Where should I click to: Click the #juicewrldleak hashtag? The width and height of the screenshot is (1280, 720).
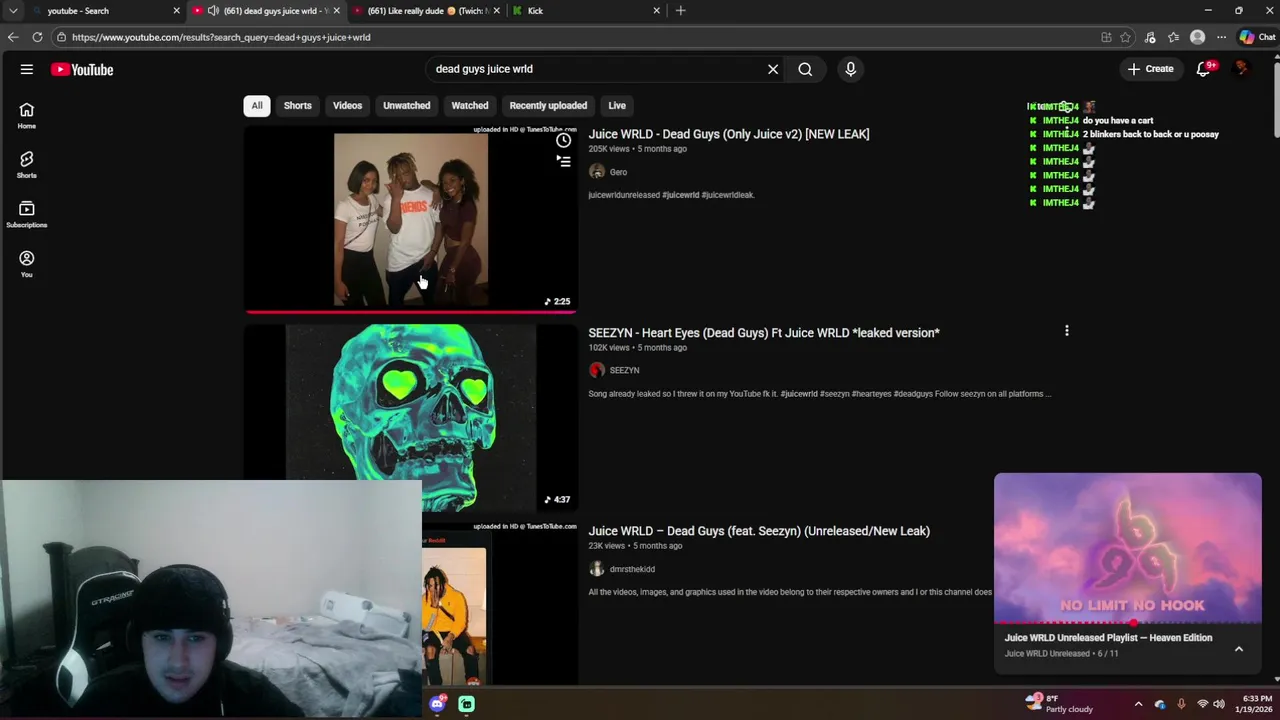pos(728,195)
